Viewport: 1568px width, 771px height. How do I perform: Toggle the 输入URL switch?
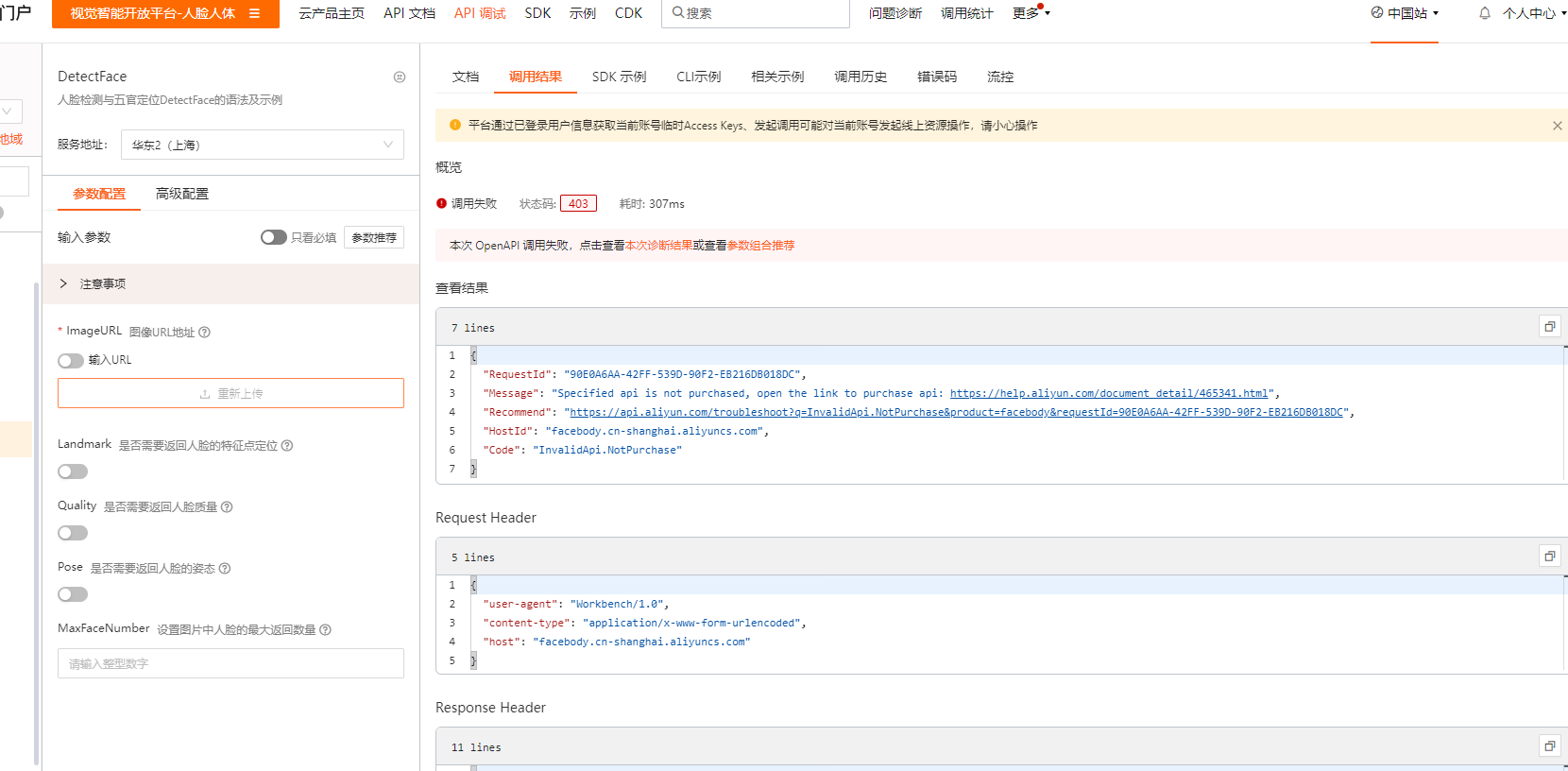tap(71, 360)
